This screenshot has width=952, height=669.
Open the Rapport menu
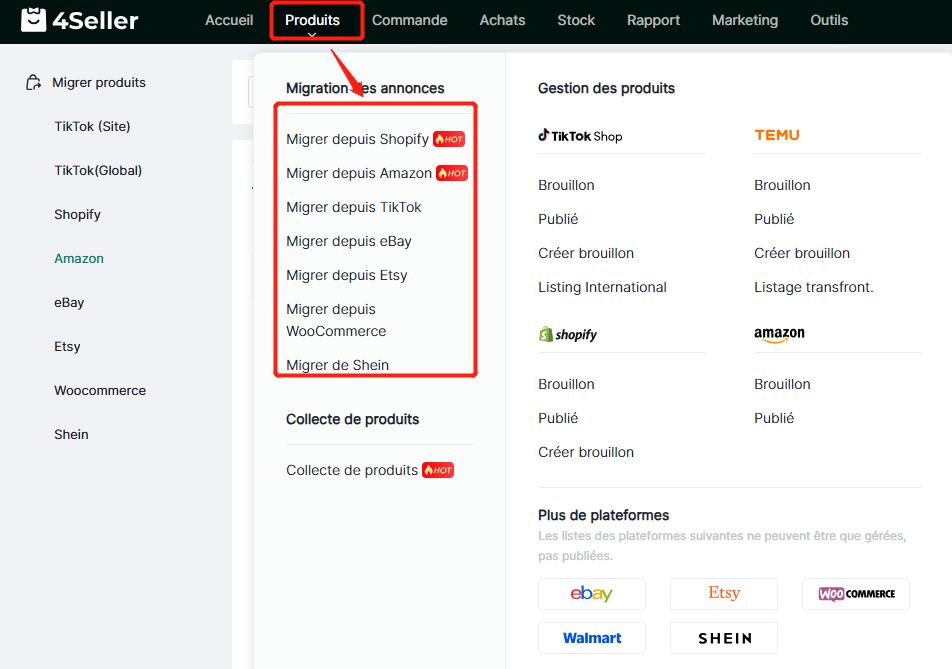click(653, 20)
